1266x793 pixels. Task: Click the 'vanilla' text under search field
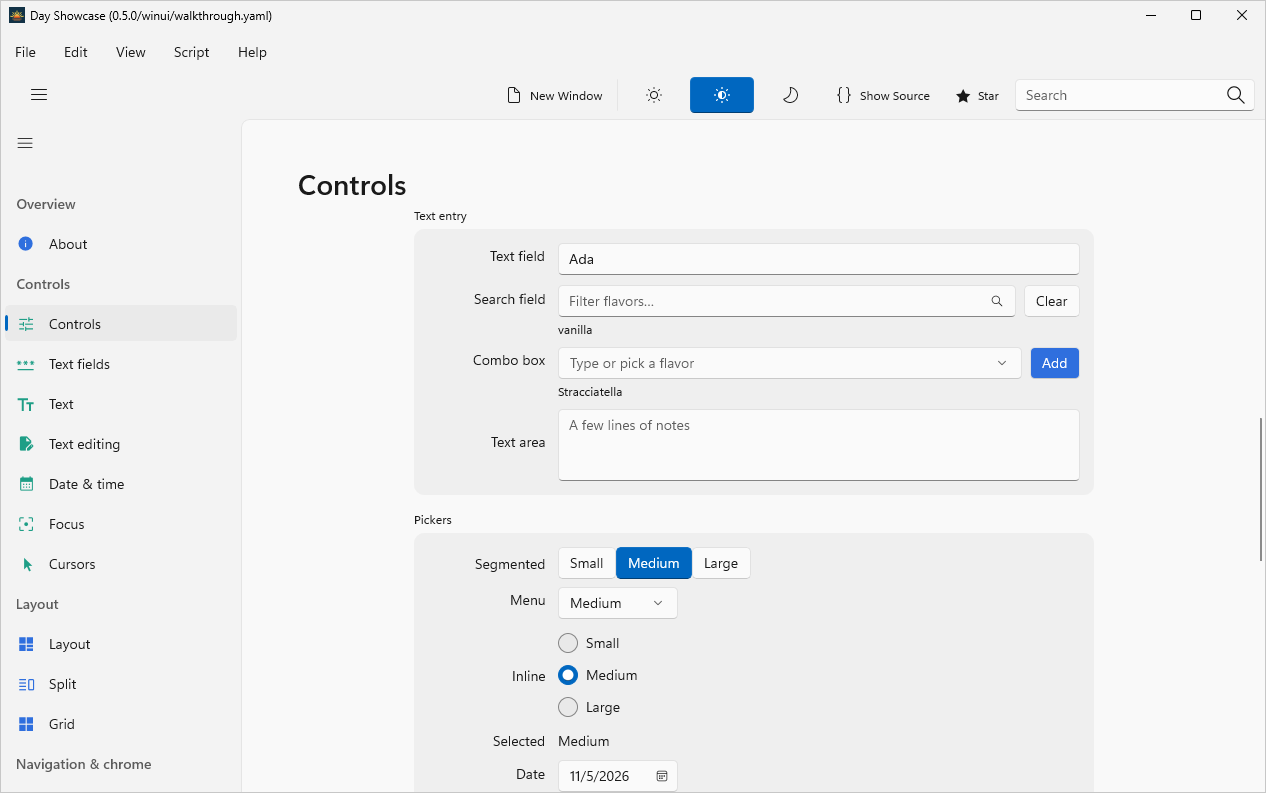point(575,330)
